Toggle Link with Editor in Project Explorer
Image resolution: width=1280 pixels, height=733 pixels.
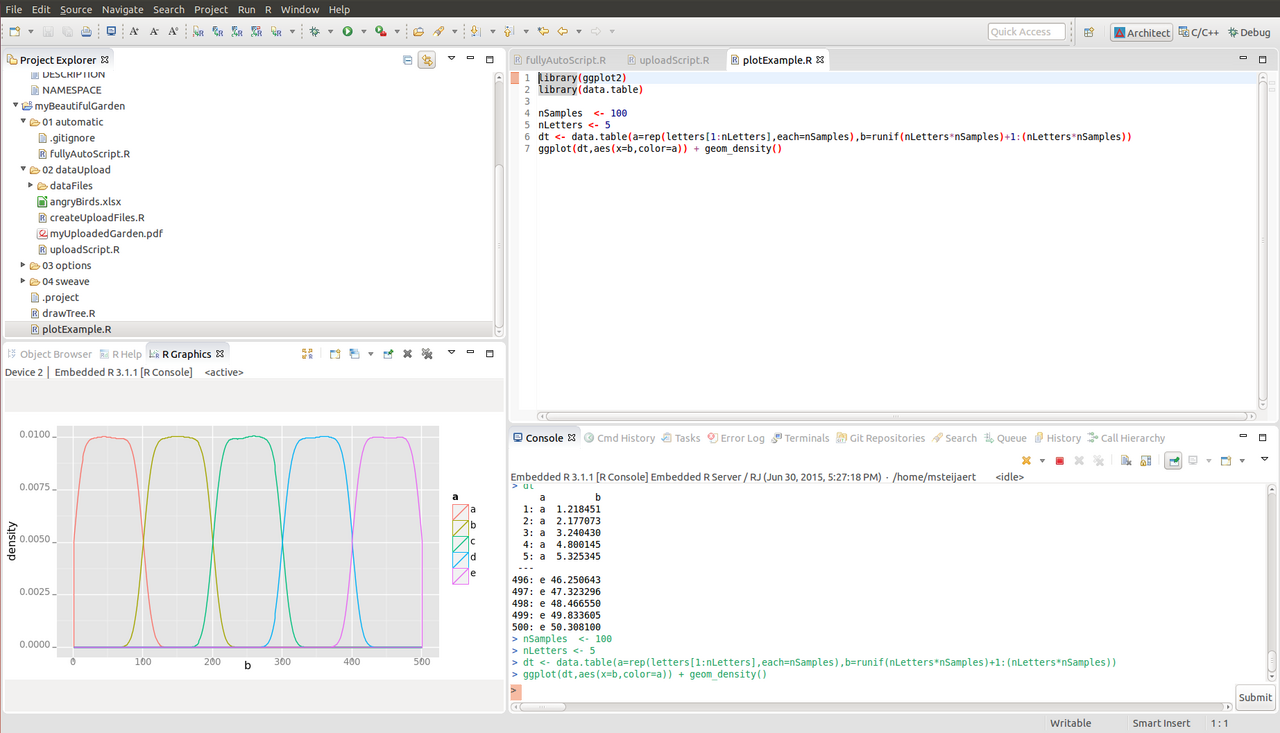427,60
